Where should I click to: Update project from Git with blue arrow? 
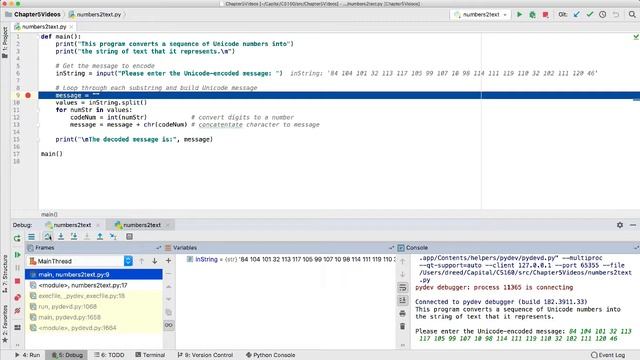pyautogui.click(x=576, y=14)
